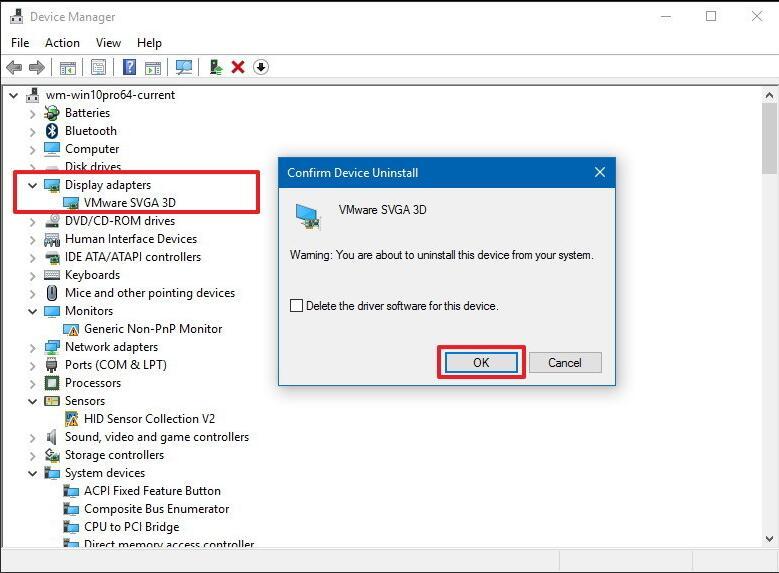
Task: Click the show/hide action pane toolbar icon
Action: pyautogui.click(x=153, y=67)
